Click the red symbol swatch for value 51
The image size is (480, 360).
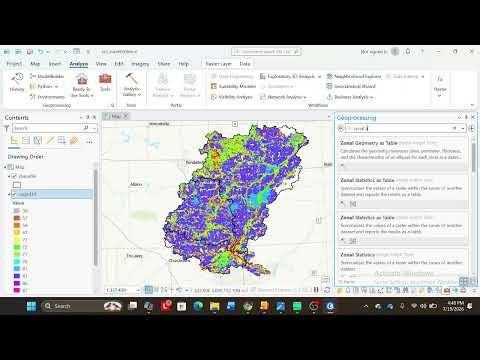(x=17, y=218)
